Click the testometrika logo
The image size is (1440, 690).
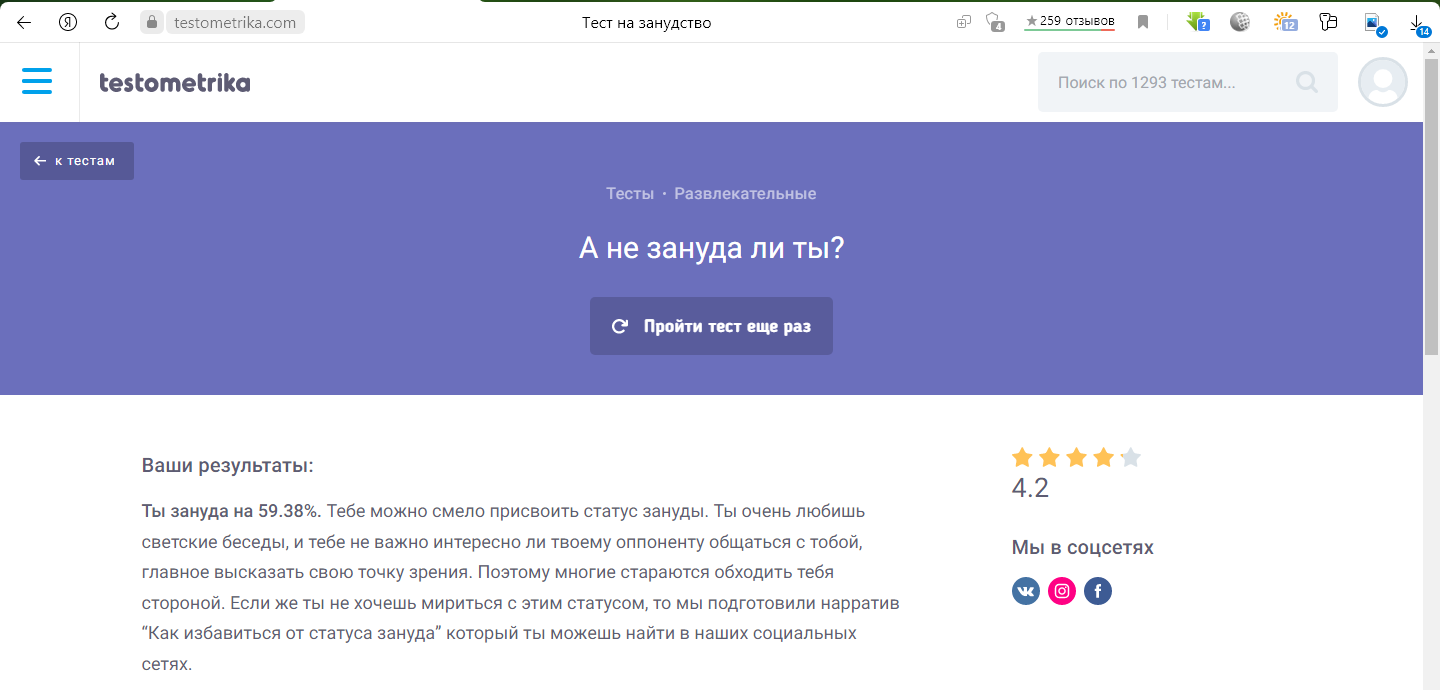pos(175,82)
